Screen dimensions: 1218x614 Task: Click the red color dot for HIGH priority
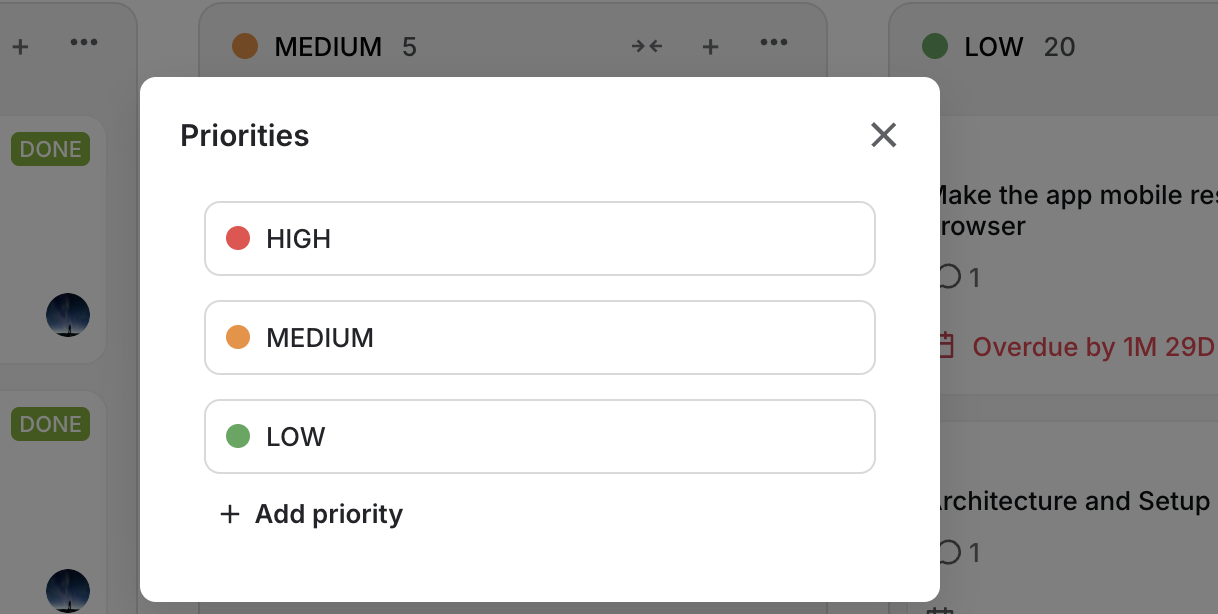click(237, 238)
